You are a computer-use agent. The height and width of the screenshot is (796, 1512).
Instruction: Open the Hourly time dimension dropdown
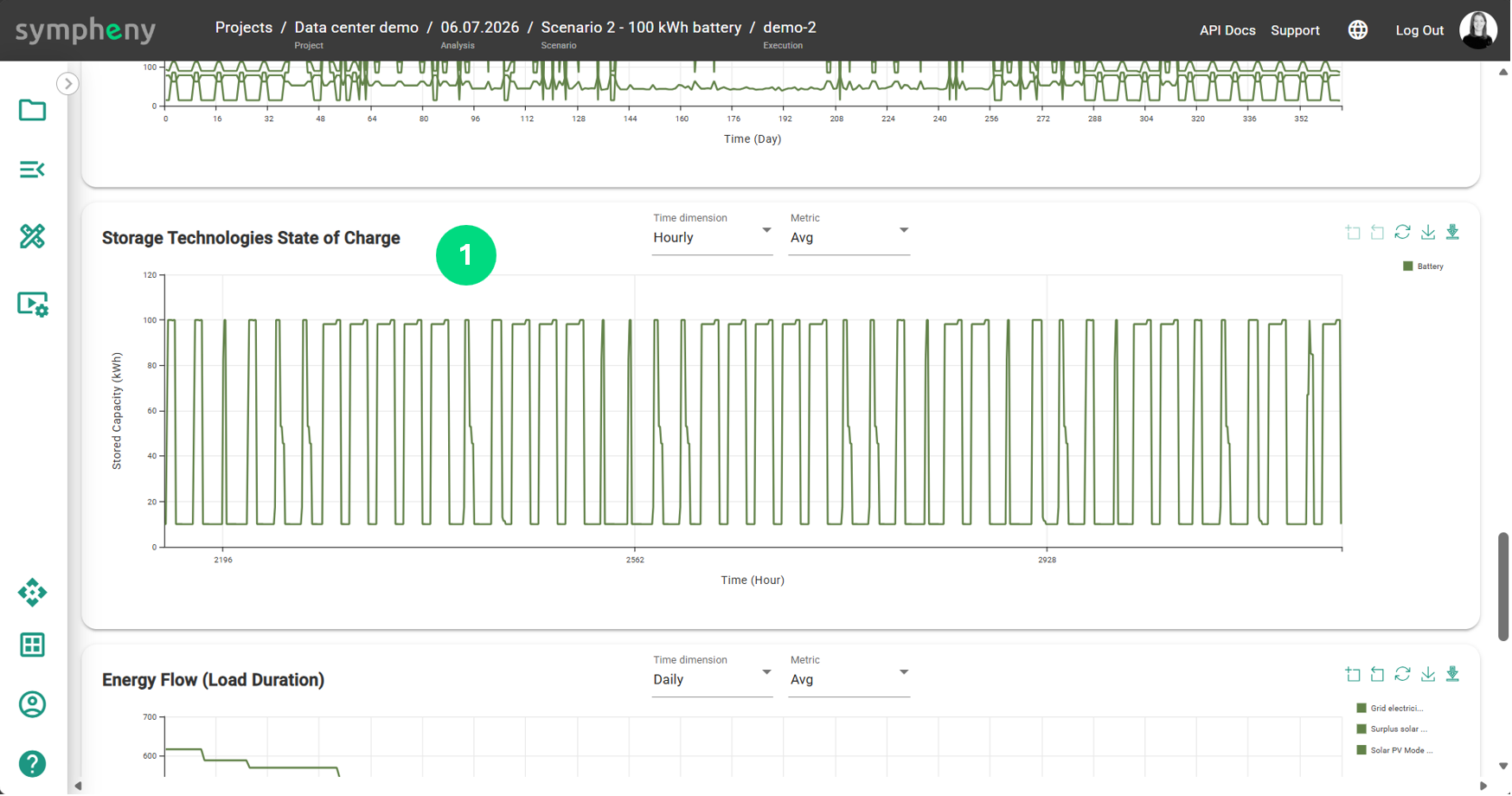712,238
